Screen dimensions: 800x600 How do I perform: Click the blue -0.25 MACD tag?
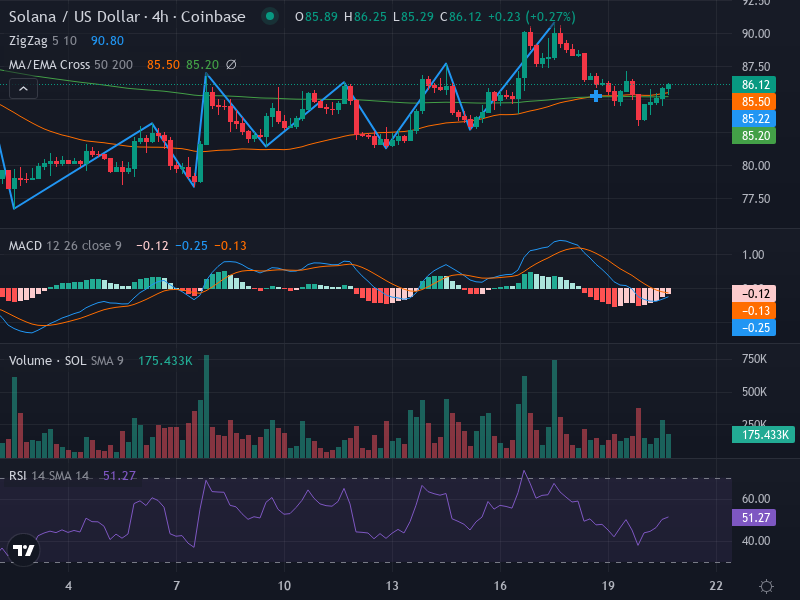point(754,328)
